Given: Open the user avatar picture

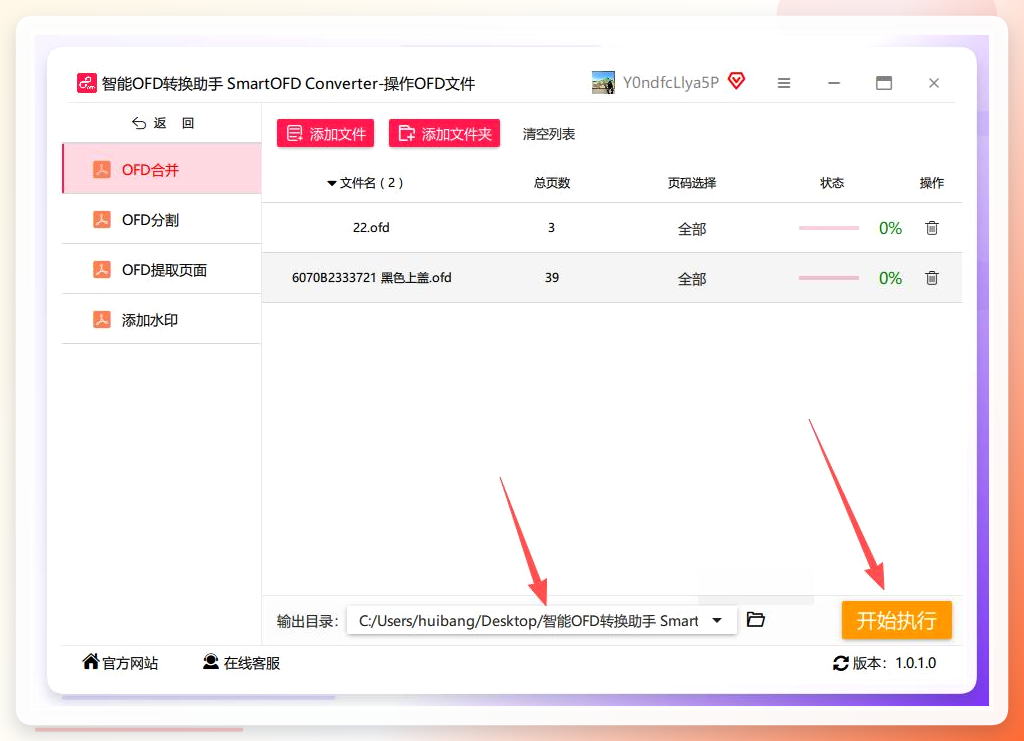Looking at the screenshot, I should [603, 83].
